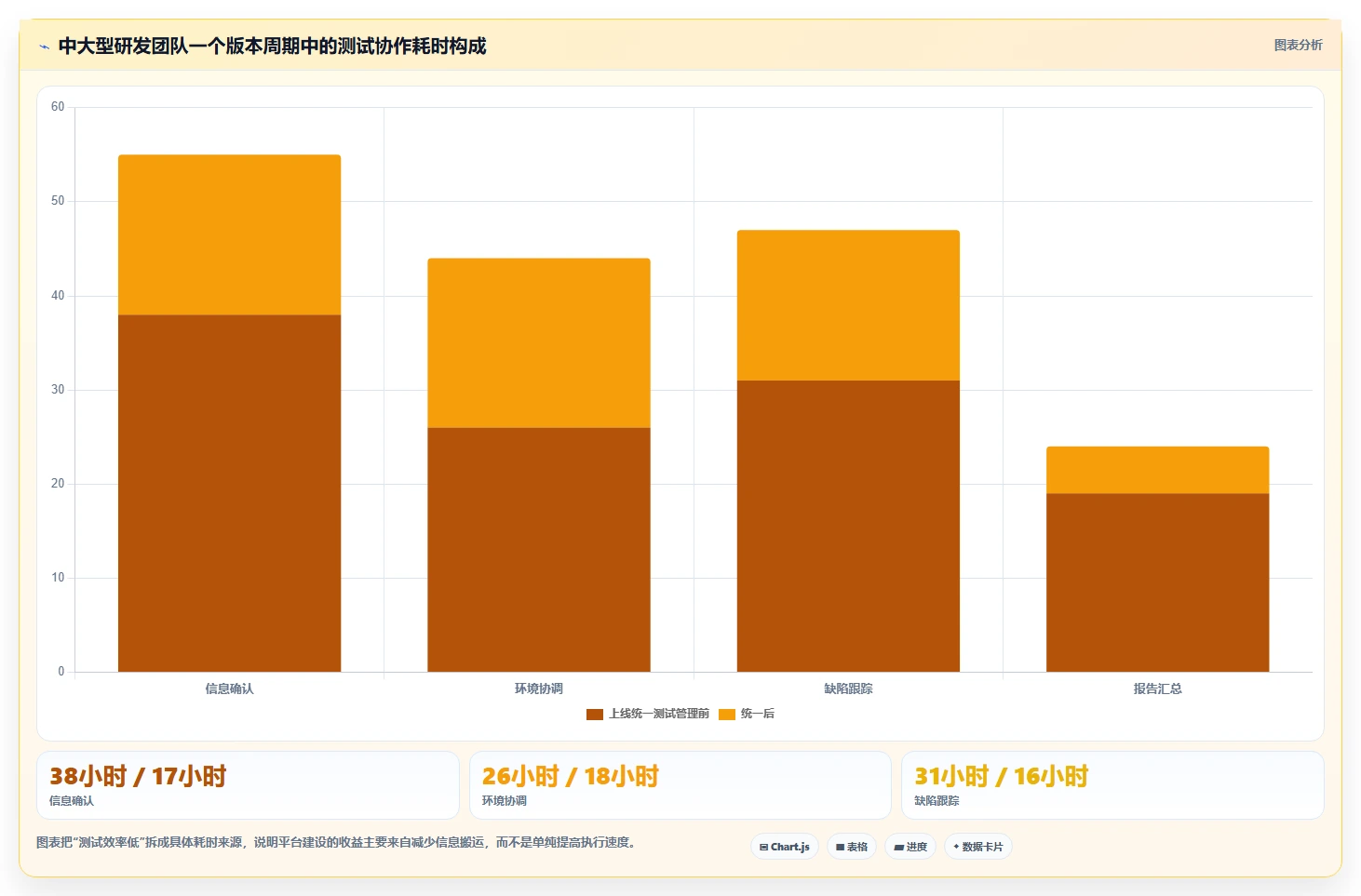The image size is (1361, 896).
Task: Open the 26小时 / 18小时 data card
Action: pyautogui.click(x=680, y=785)
